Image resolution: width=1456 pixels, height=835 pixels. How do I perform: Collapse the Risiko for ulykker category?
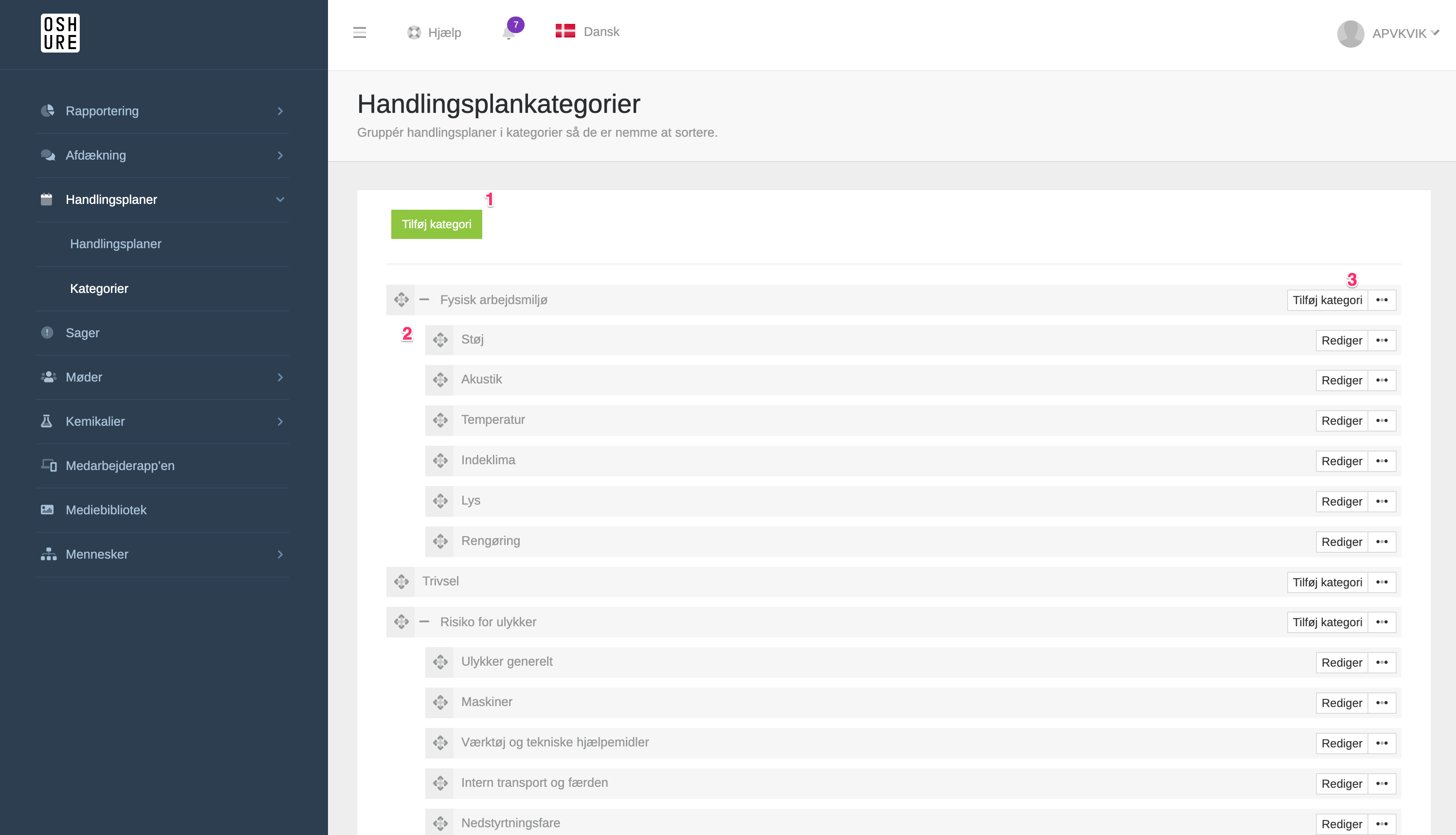click(424, 622)
